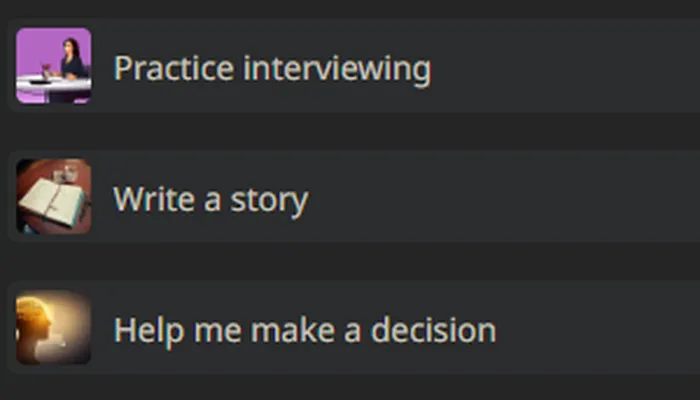
Task: Tap the purple-background interviewer picture
Action: 53,66
